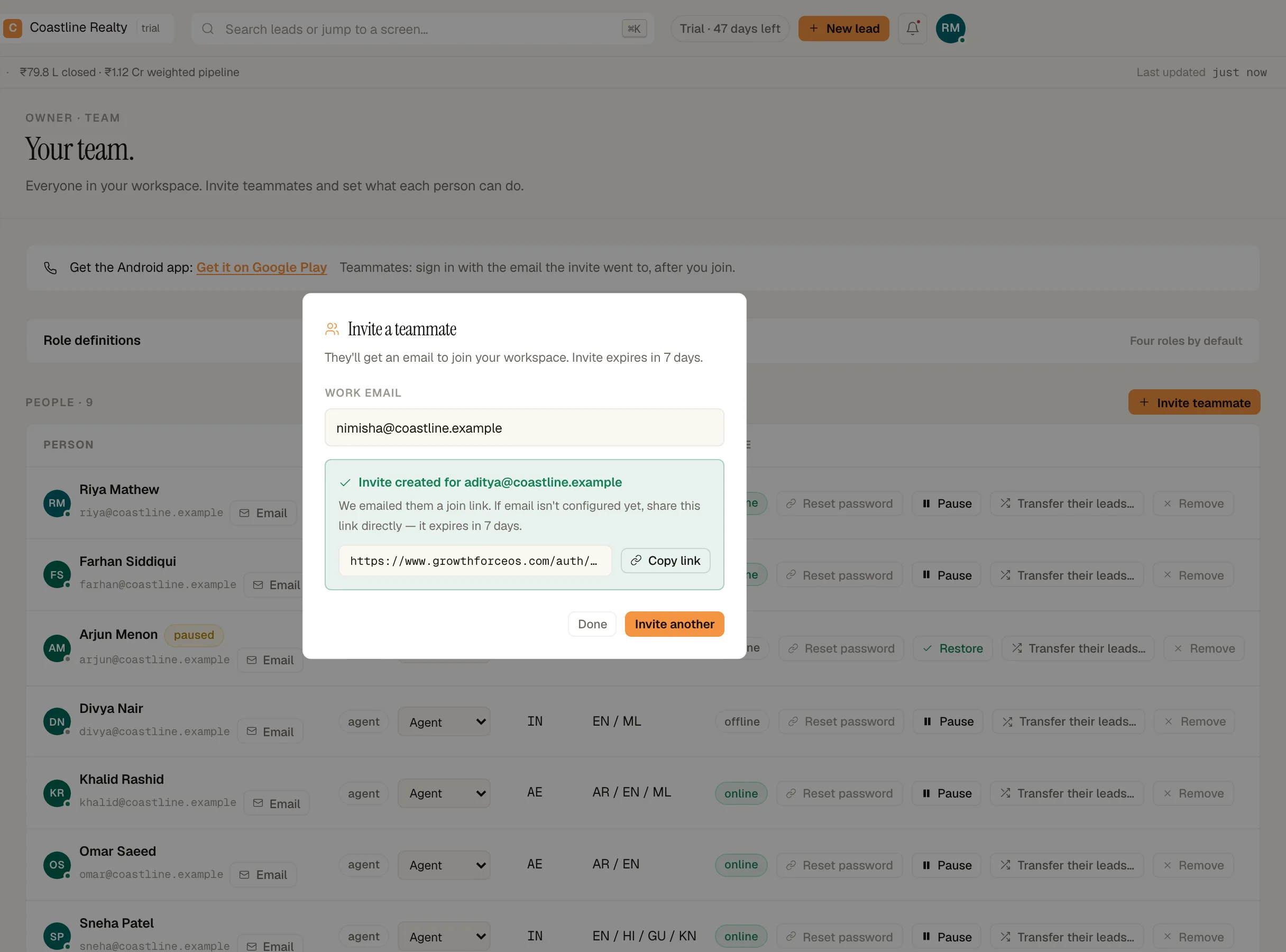Pause Divya Nair's account
1286x952 pixels.
948,721
